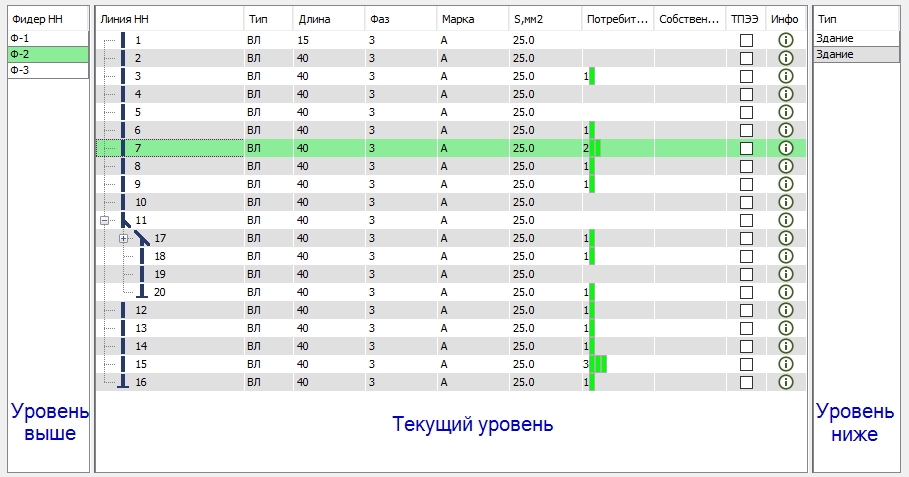Open info icon for line 8

click(786, 166)
